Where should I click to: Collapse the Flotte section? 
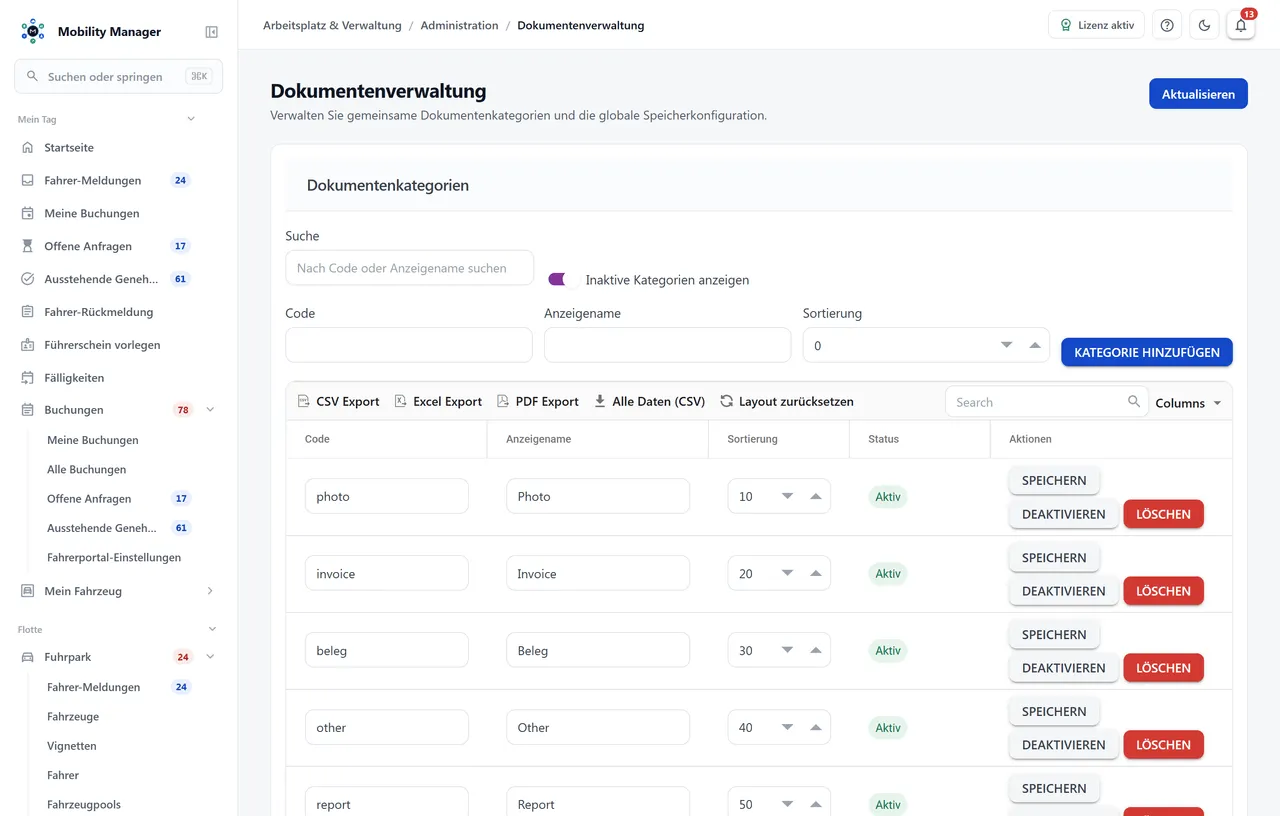[212, 630]
